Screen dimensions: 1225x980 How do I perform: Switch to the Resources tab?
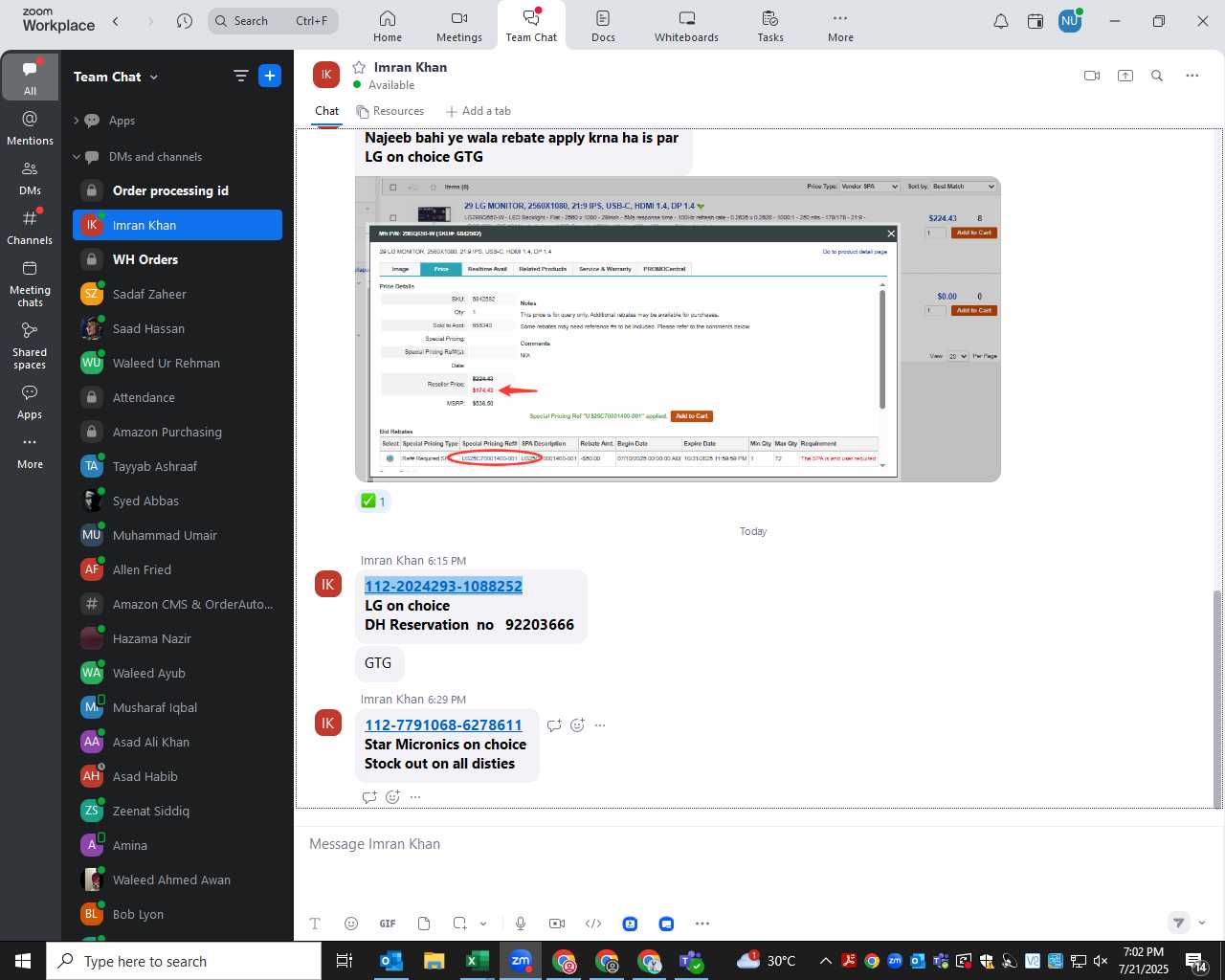390,111
